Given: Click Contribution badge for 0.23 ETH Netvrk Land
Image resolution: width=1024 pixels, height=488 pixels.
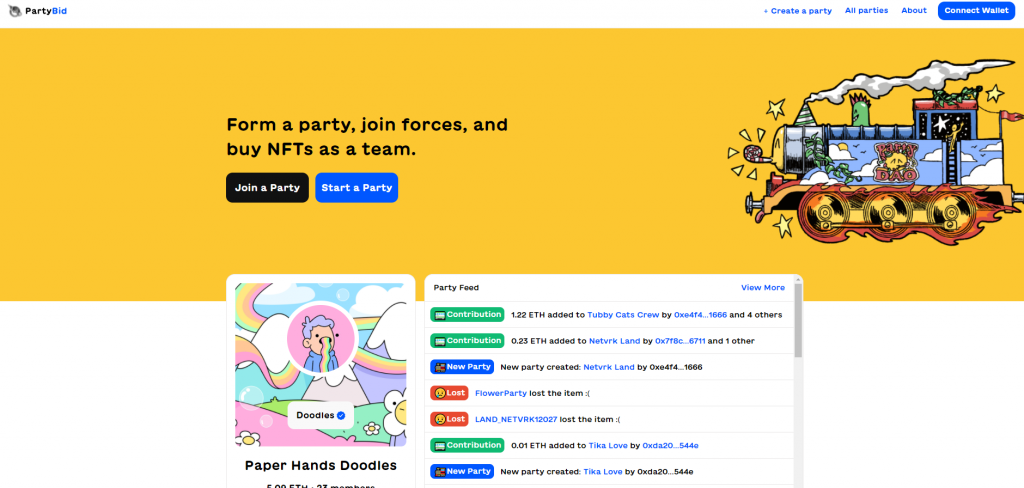Looking at the screenshot, I should [x=467, y=340].
